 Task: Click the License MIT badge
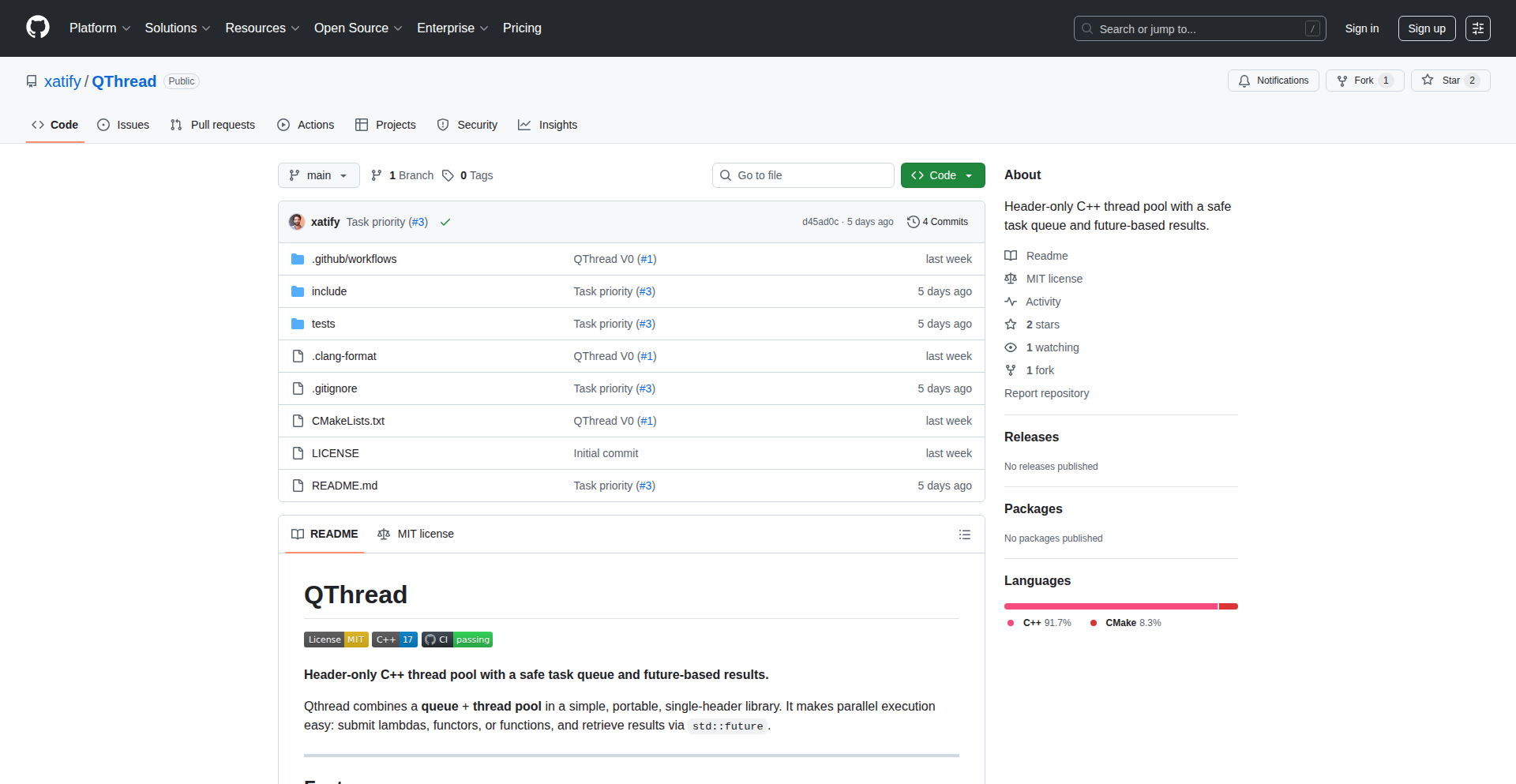tap(336, 640)
